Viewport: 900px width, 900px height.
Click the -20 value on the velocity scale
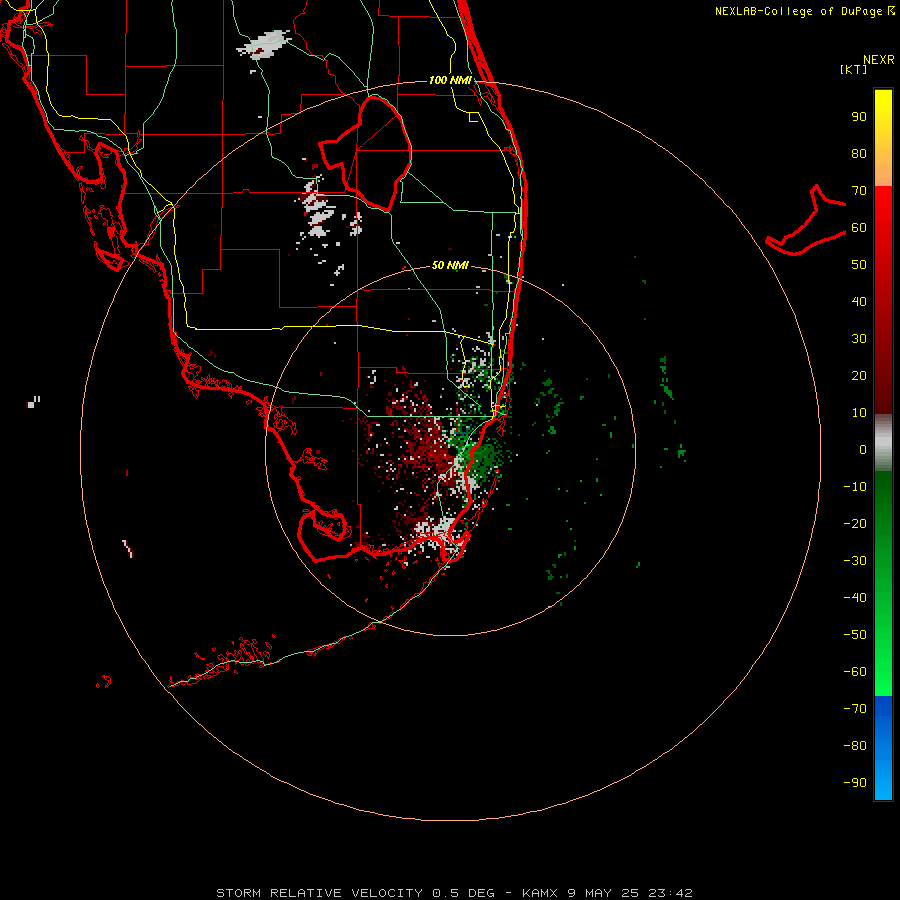[855, 524]
